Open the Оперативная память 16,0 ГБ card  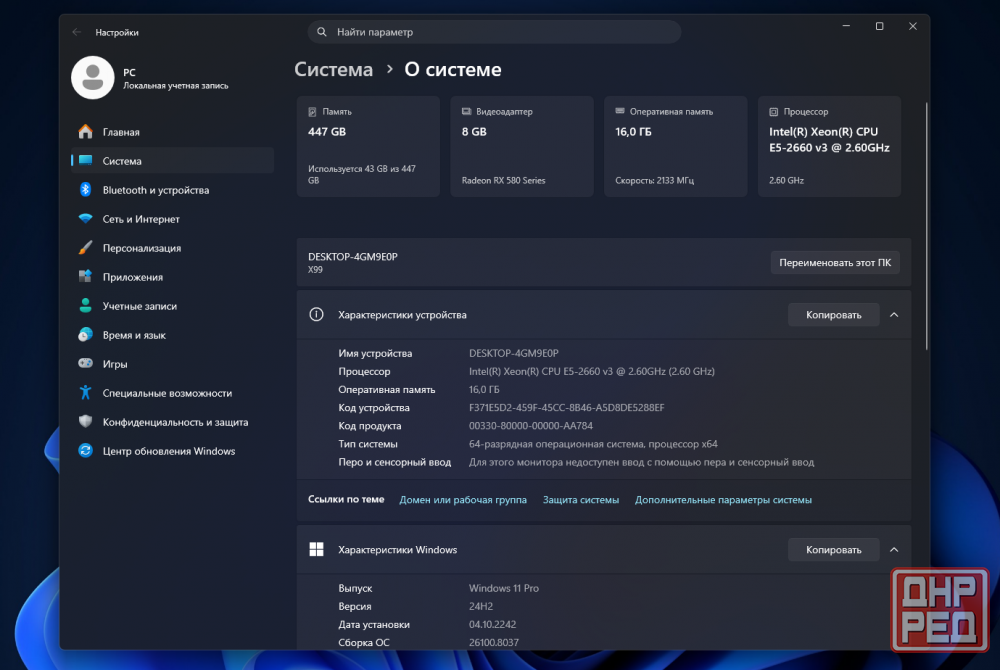pyautogui.click(x=676, y=147)
